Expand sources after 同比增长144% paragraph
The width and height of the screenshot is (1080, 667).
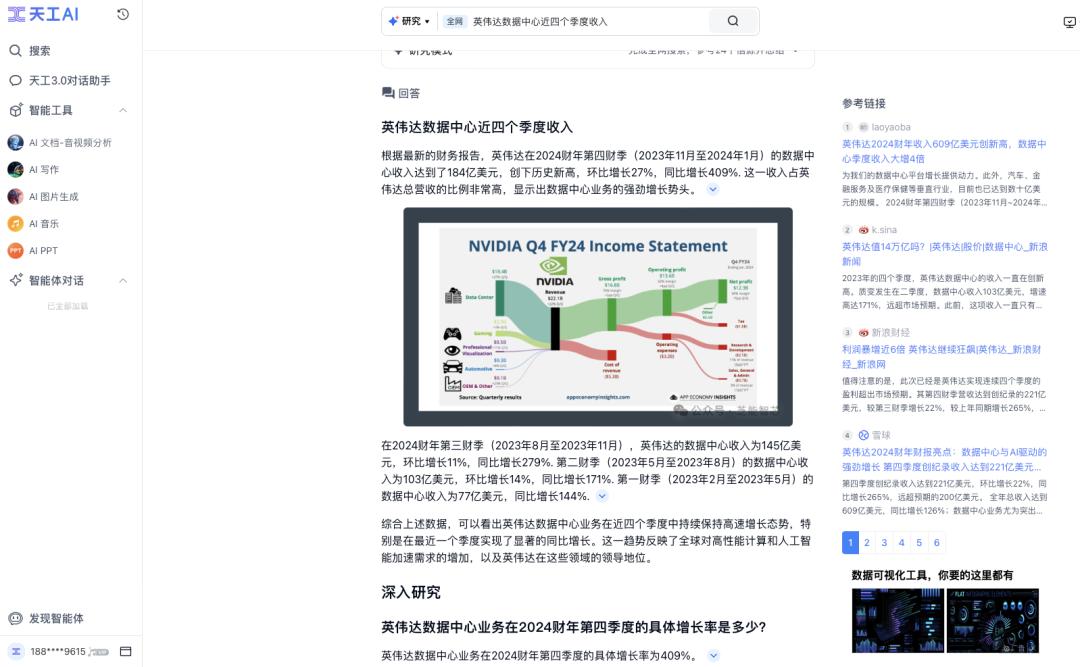(602, 496)
